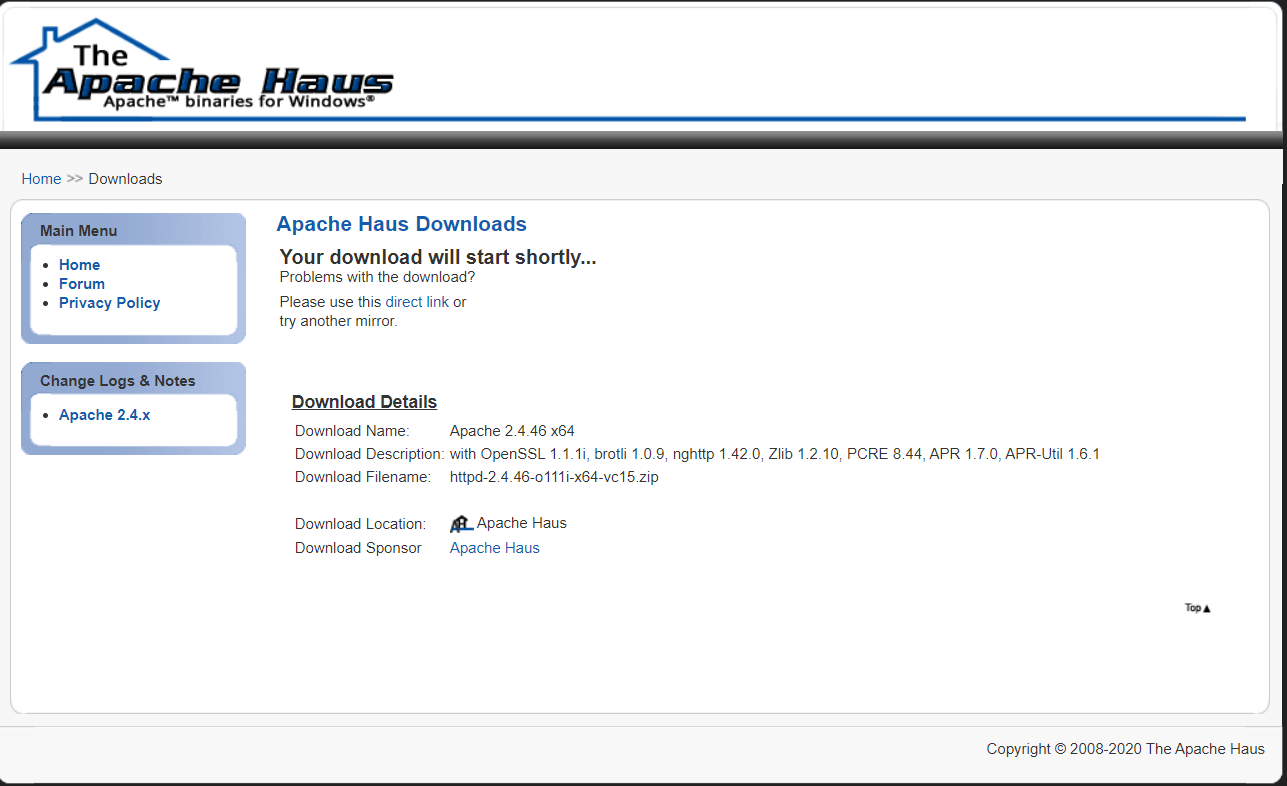The height and width of the screenshot is (786, 1287).
Task: Click the OpenSSL 1.1.1i description text
Action: (775, 454)
